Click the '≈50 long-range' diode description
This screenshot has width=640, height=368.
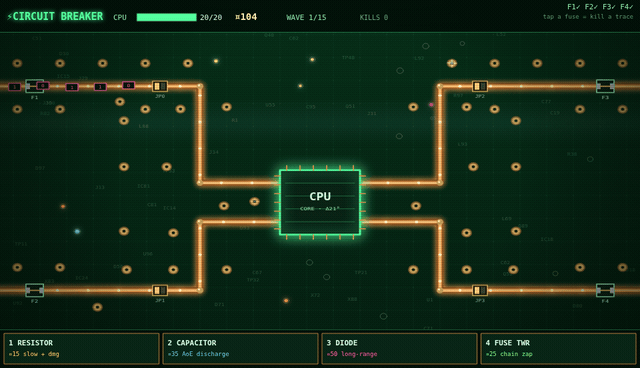(x=352, y=354)
